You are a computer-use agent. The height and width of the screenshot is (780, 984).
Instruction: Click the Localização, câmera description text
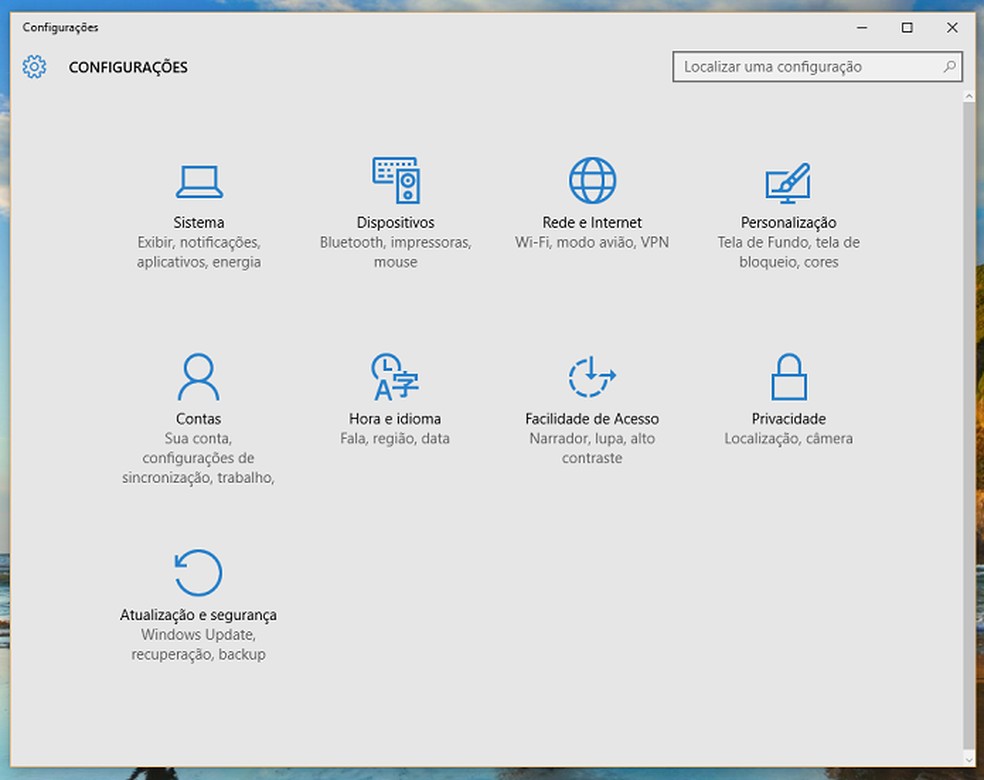[x=788, y=438]
